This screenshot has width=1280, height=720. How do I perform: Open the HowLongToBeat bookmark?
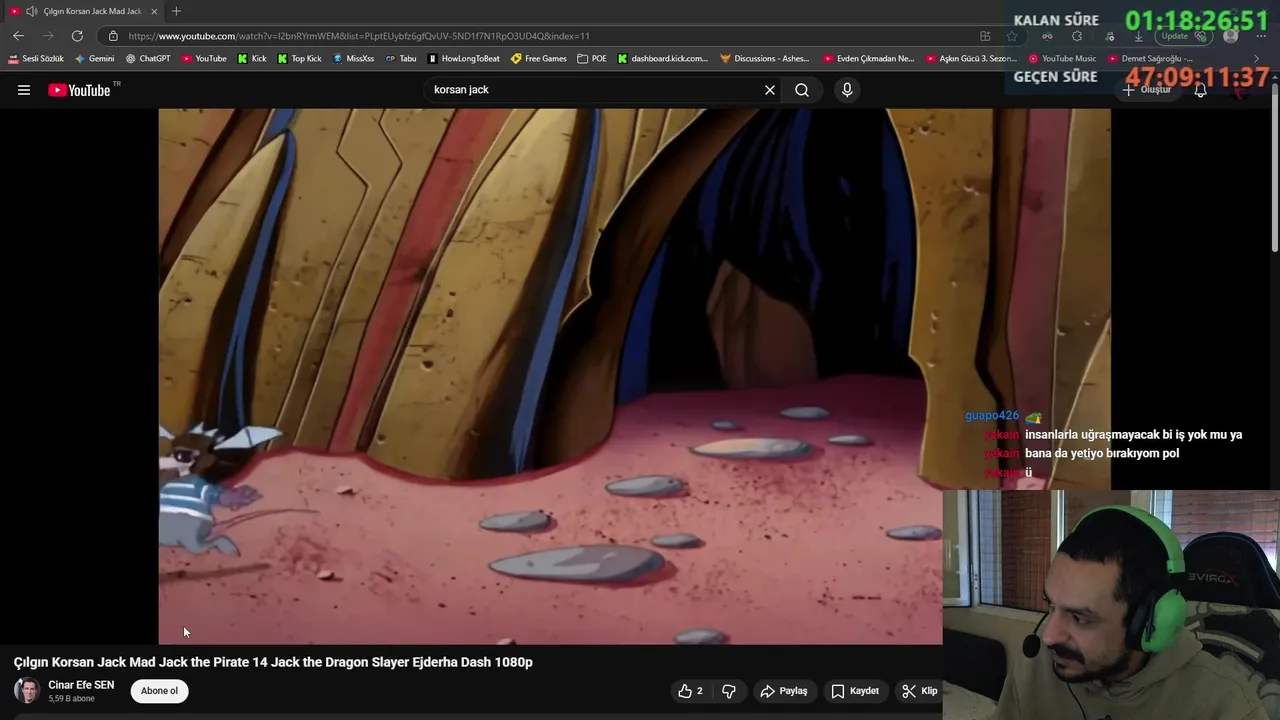click(x=464, y=59)
